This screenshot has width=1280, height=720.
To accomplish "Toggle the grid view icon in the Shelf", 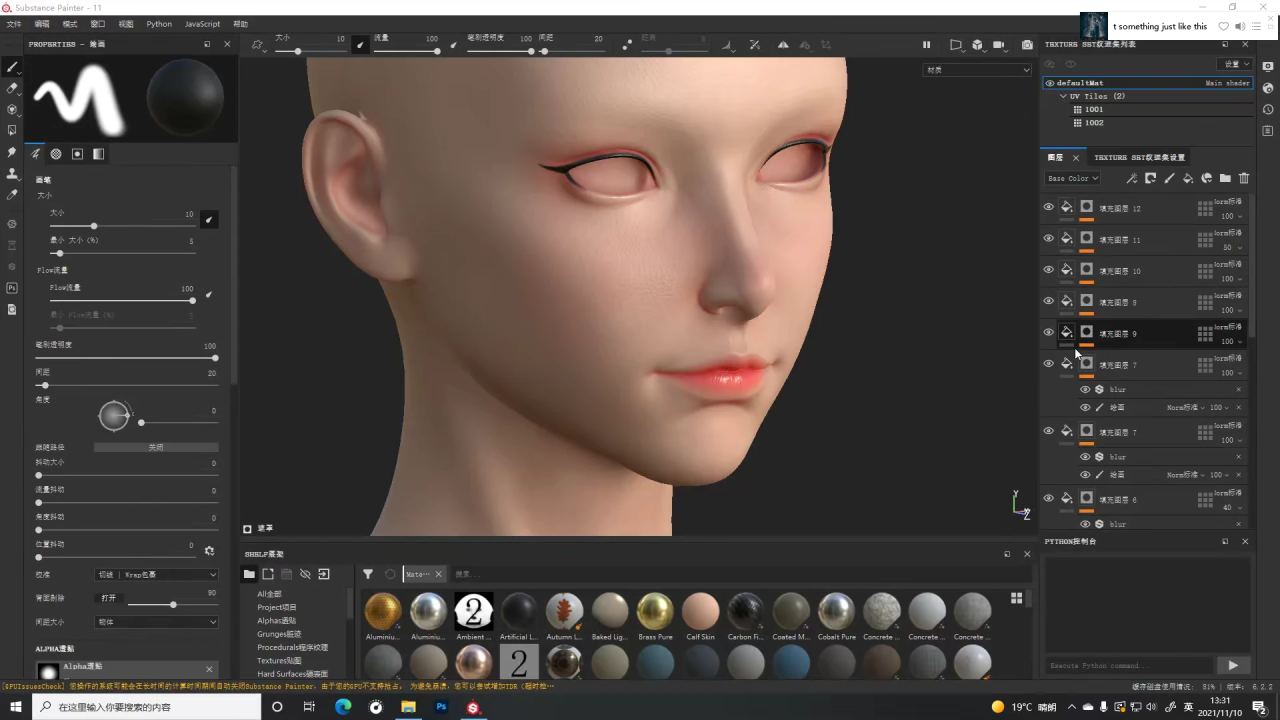I will [1016, 598].
